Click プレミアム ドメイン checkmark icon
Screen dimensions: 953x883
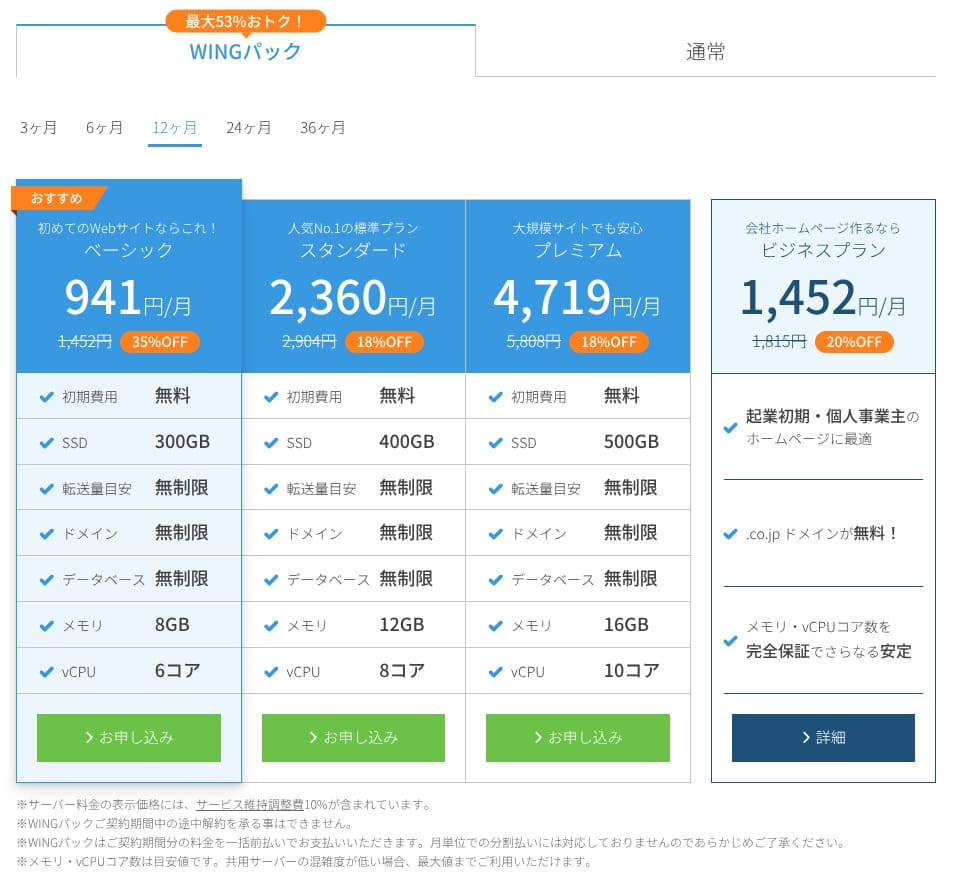(x=495, y=534)
